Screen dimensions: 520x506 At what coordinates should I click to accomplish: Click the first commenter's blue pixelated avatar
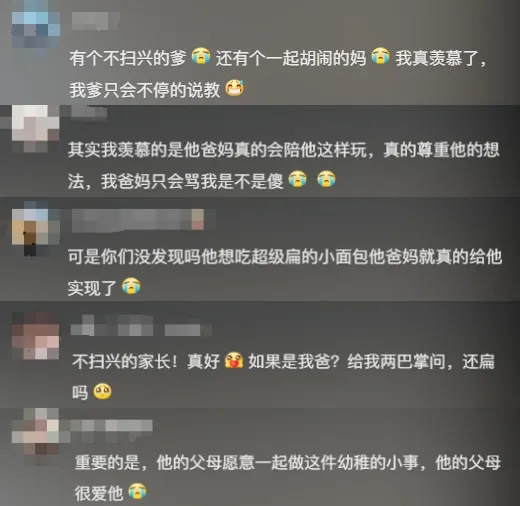pyautogui.click(x=36, y=30)
